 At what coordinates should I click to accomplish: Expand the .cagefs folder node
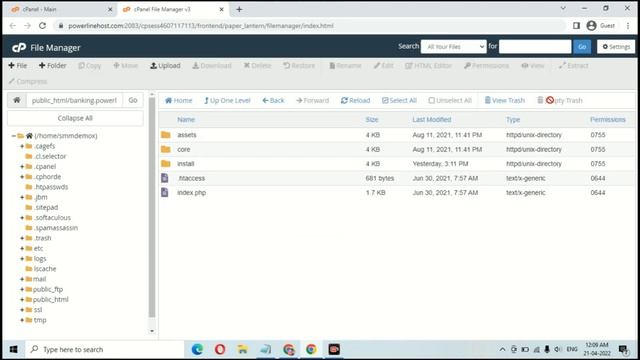(22, 146)
